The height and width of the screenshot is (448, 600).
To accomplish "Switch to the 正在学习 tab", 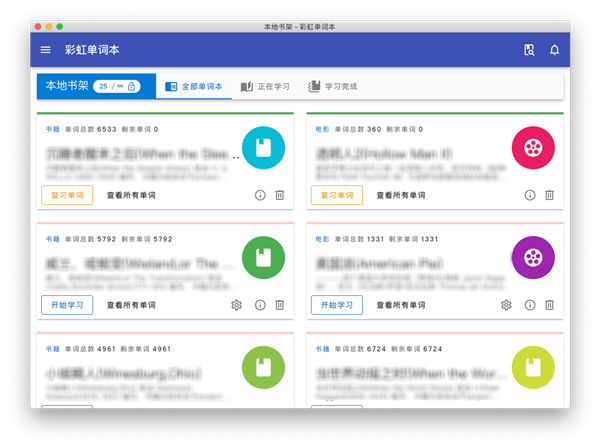I will tap(265, 87).
